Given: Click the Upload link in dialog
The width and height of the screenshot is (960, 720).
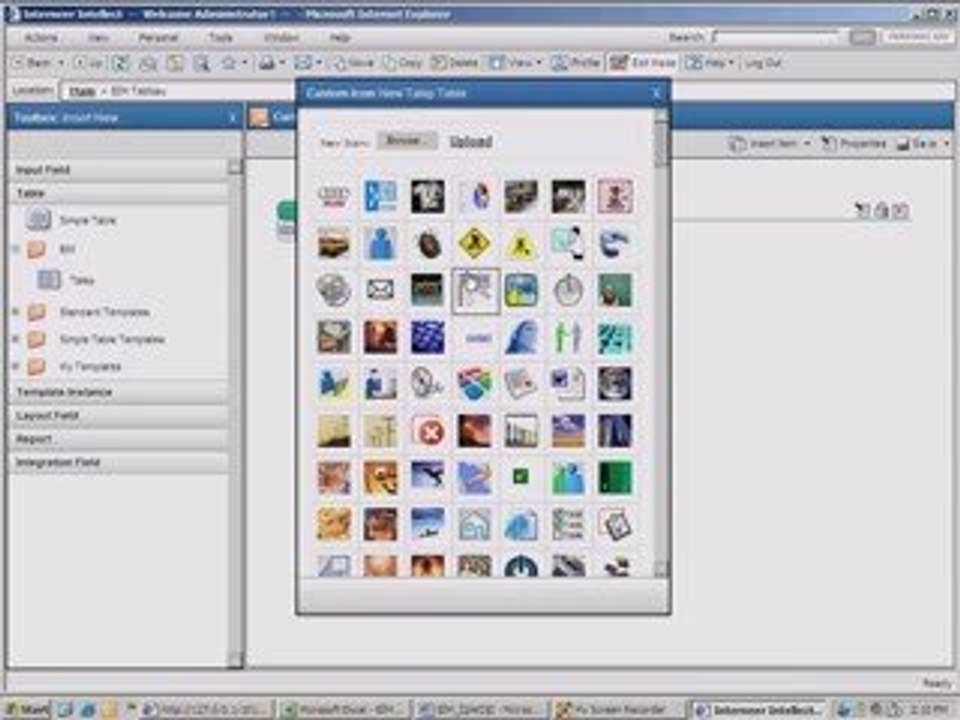Looking at the screenshot, I should point(471,142).
